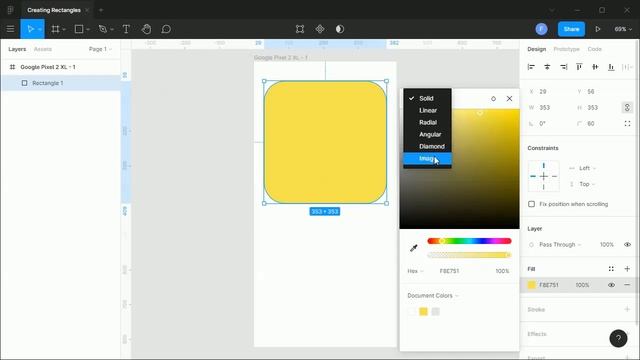
Task: Open the hamburger main menu
Action: tap(10, 29)
